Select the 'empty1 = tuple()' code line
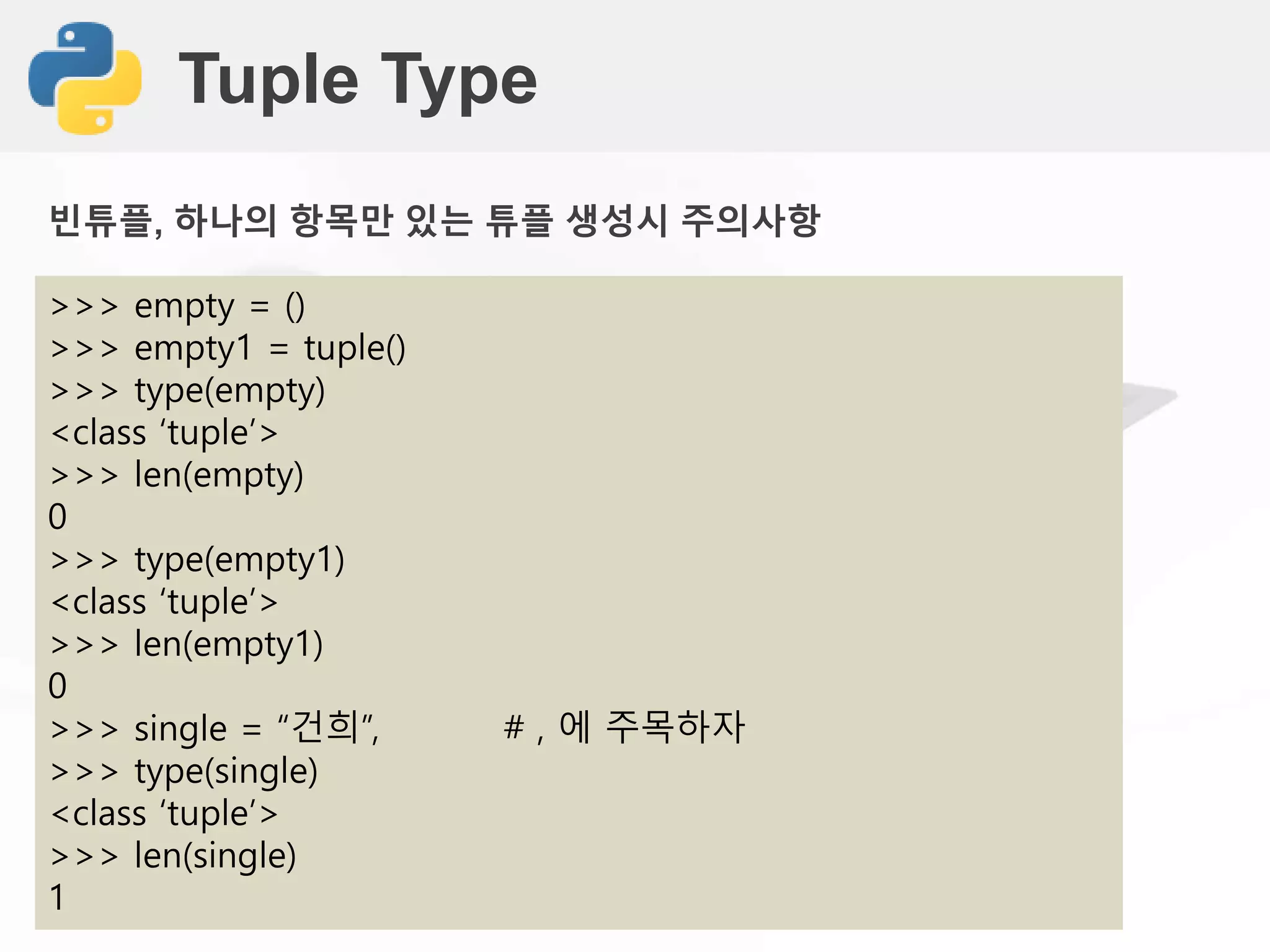 228,348
